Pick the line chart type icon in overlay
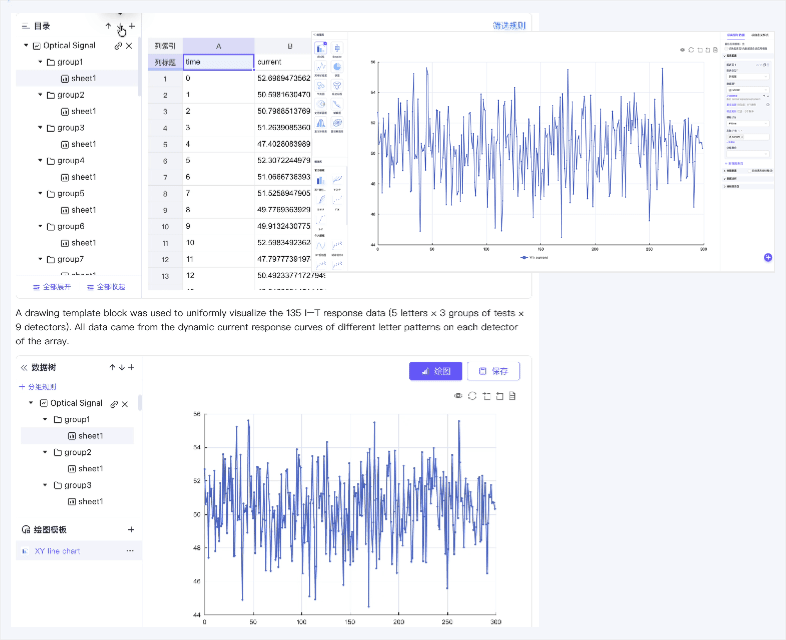 click(x=320, y=67)
